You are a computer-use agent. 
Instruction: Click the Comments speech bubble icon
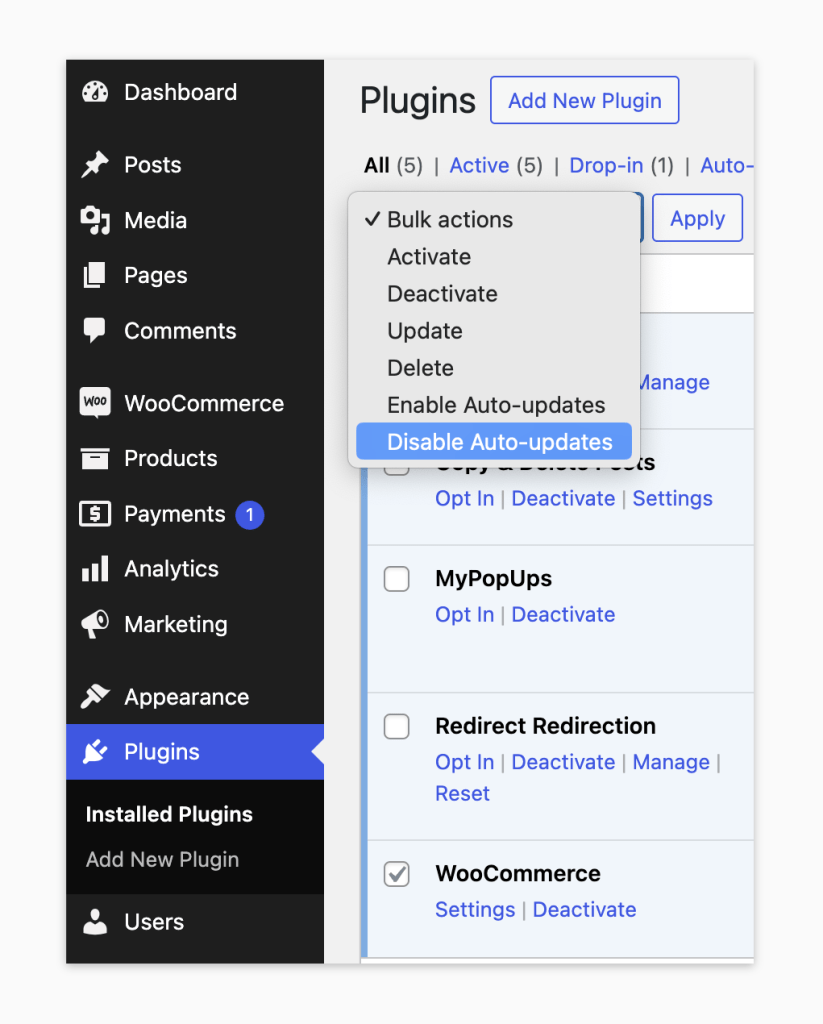coord(95,331)
